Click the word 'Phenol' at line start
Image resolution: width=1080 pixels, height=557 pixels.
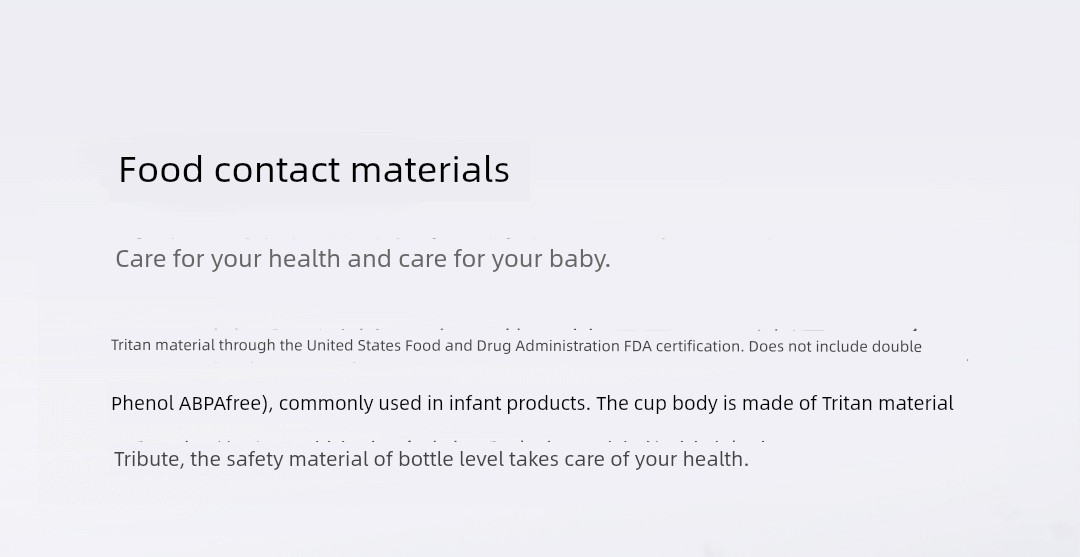[143, 403]
